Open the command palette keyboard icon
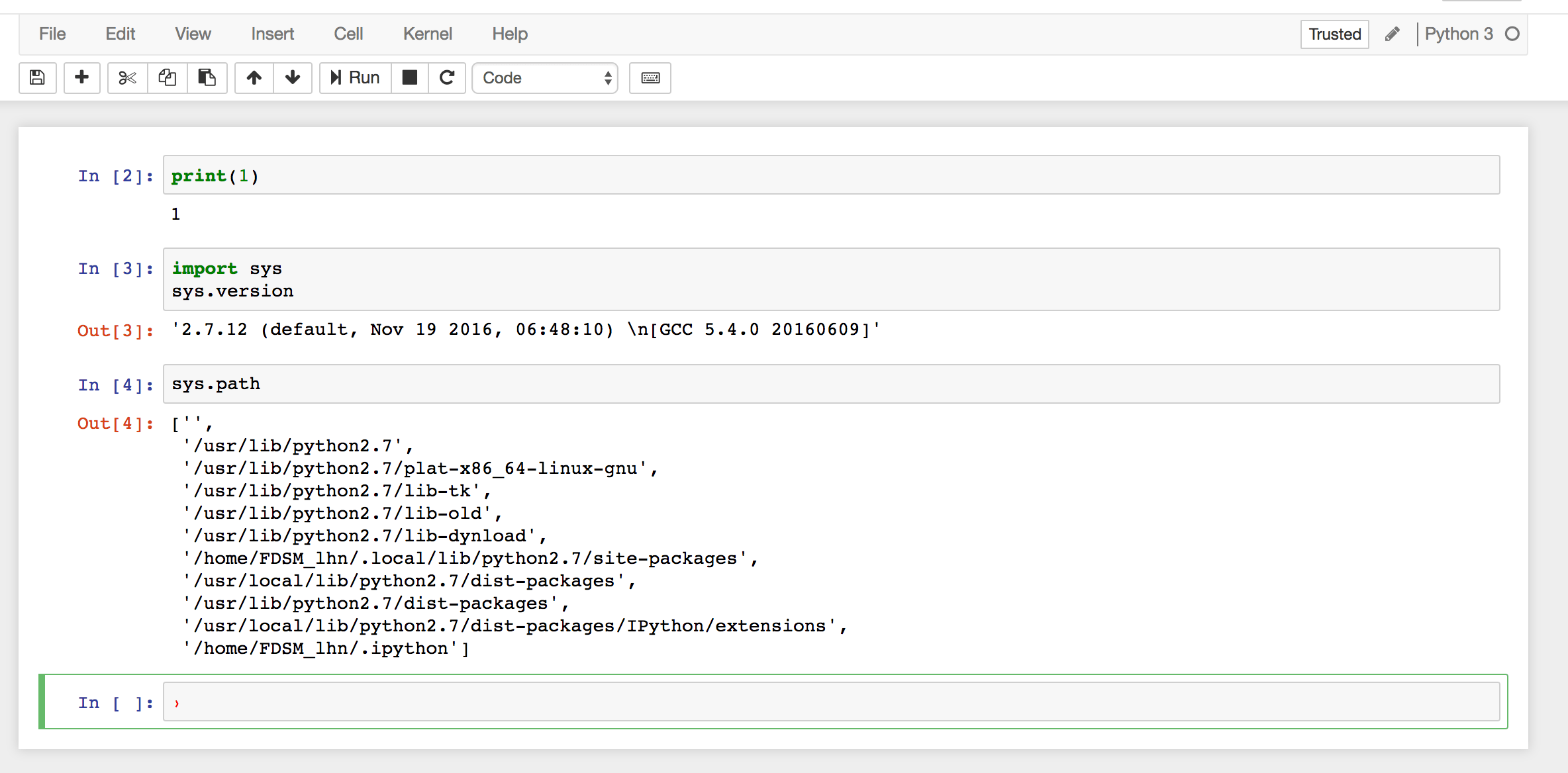This screenshot has width=1568, height=773. (x=650, y=78)
